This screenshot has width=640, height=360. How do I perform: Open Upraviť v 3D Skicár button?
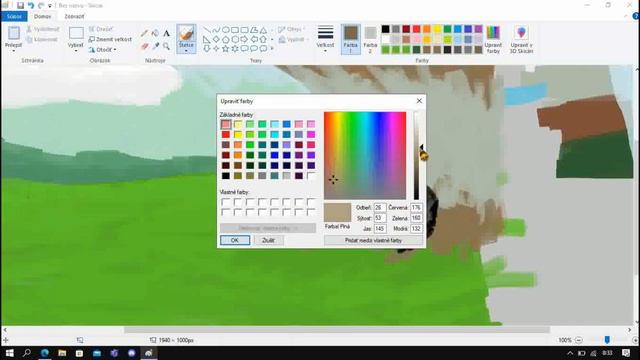pyautogui.click(x=521, y=39)
